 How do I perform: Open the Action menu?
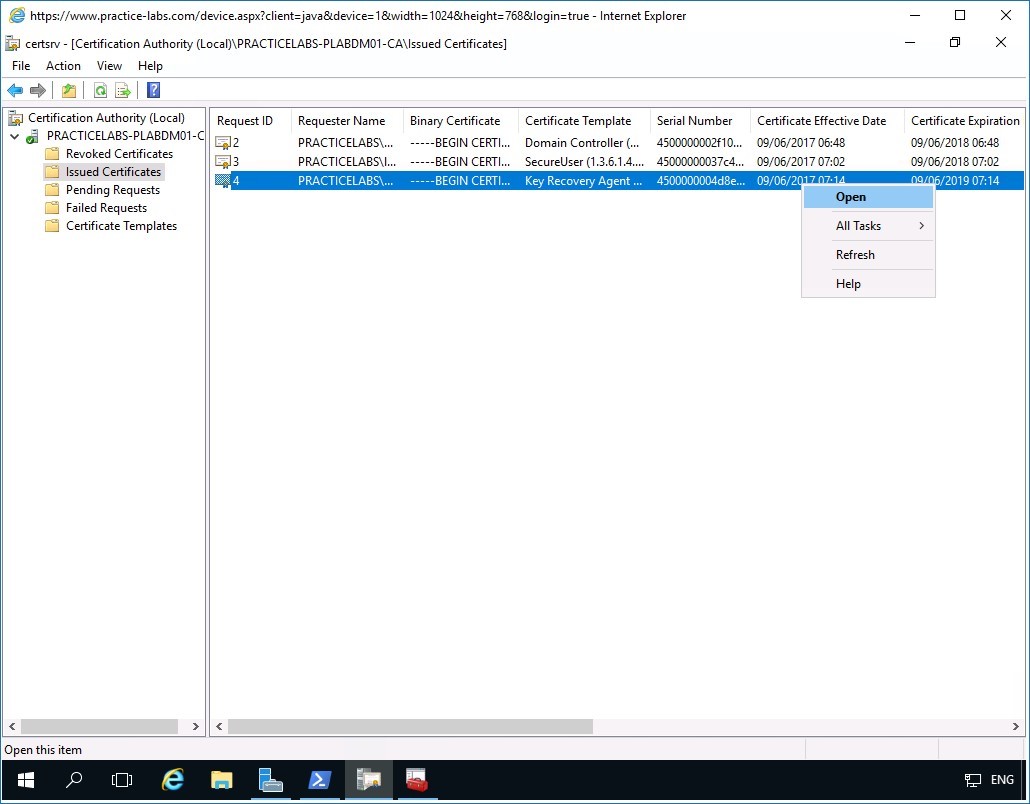click(62, 65)
